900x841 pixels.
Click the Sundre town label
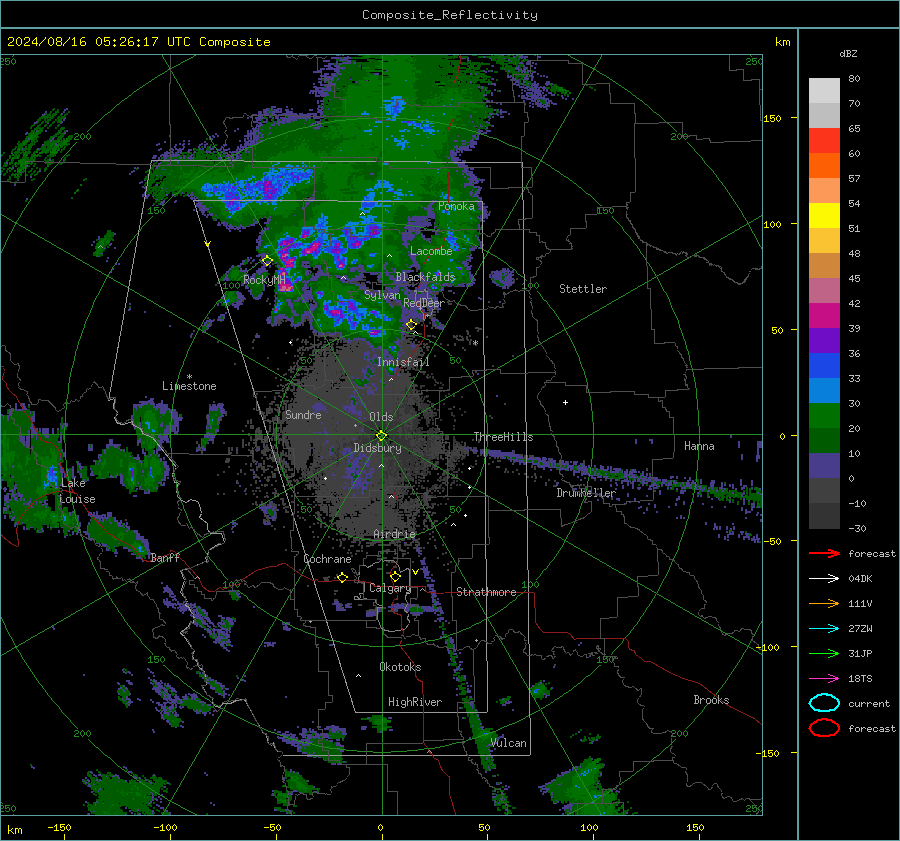[x=303, y=414]
